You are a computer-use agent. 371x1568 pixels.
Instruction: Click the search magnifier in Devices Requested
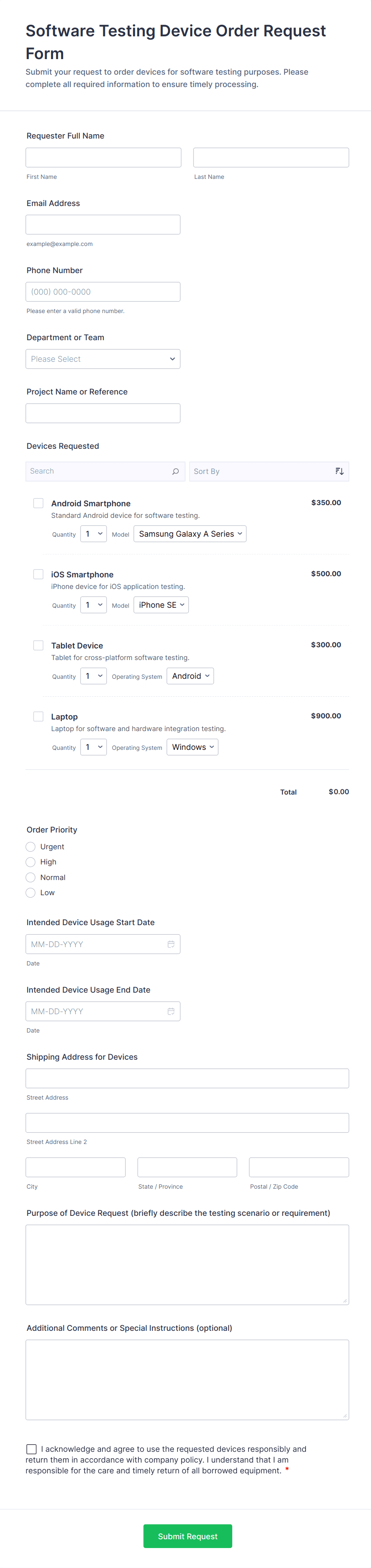(x=175, y=471)
